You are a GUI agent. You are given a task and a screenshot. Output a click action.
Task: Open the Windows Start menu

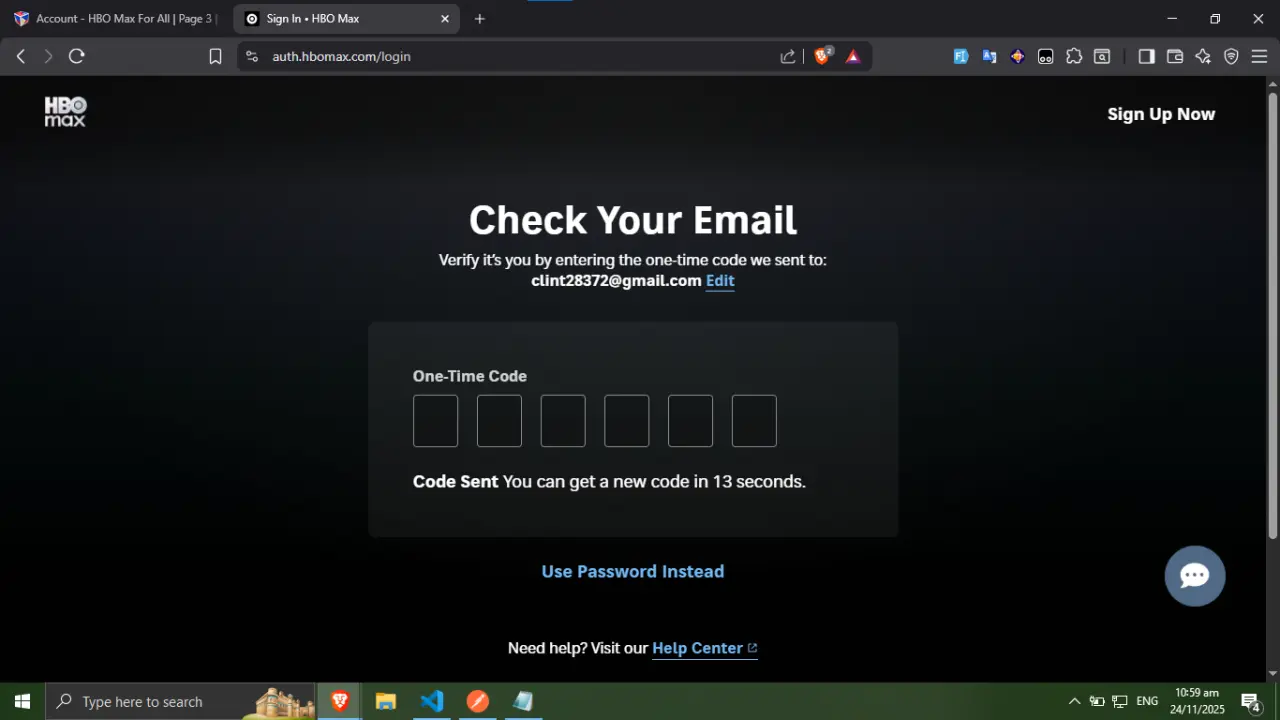[22, 701]
